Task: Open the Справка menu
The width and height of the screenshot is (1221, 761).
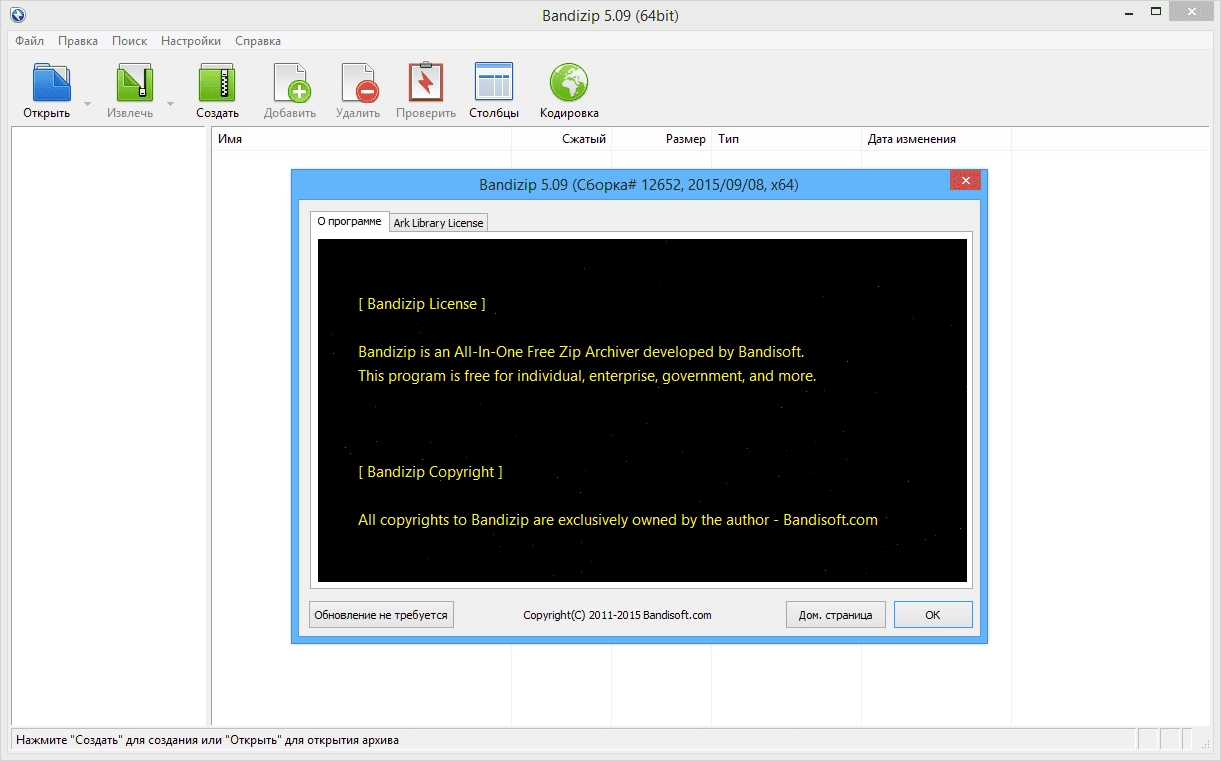Action: click(258, 41)
